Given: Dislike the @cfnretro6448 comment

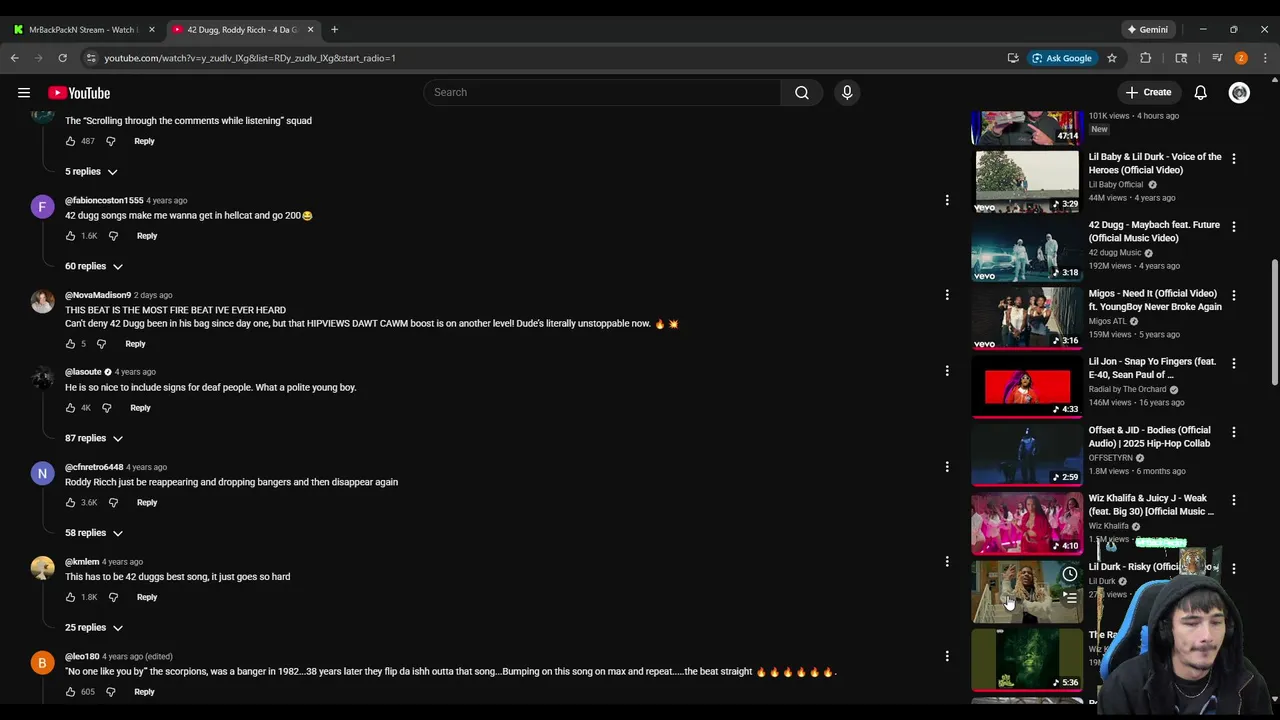Looking at the screenshot, I should [x=113, y=503].
